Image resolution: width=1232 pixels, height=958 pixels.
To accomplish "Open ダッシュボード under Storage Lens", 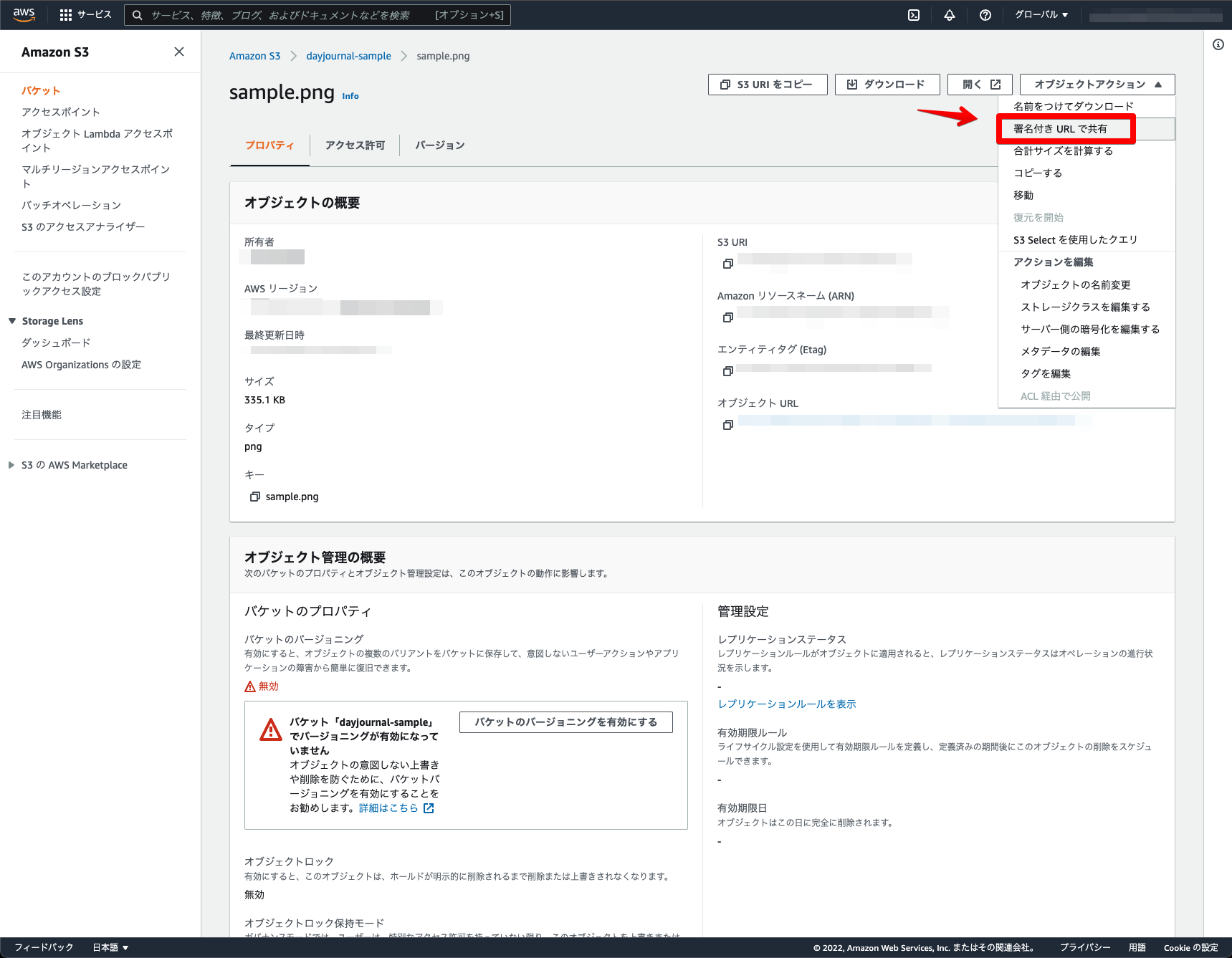I will [x=56, y=343].
